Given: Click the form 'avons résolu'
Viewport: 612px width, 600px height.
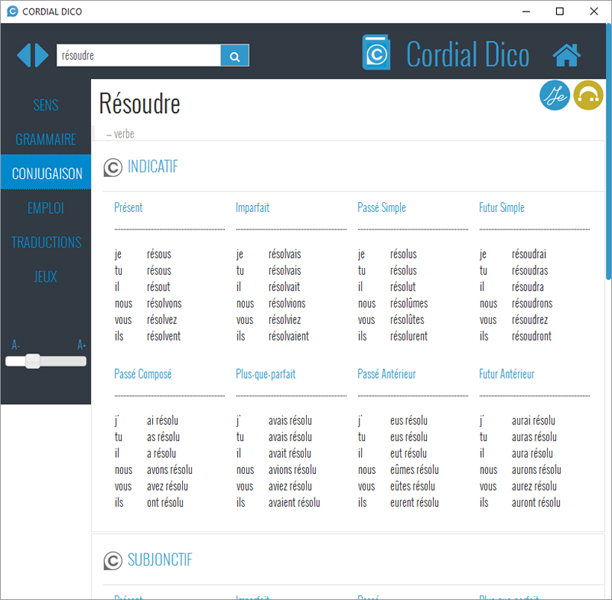Looking at the screenshot, I should click(x=170, y=470).
